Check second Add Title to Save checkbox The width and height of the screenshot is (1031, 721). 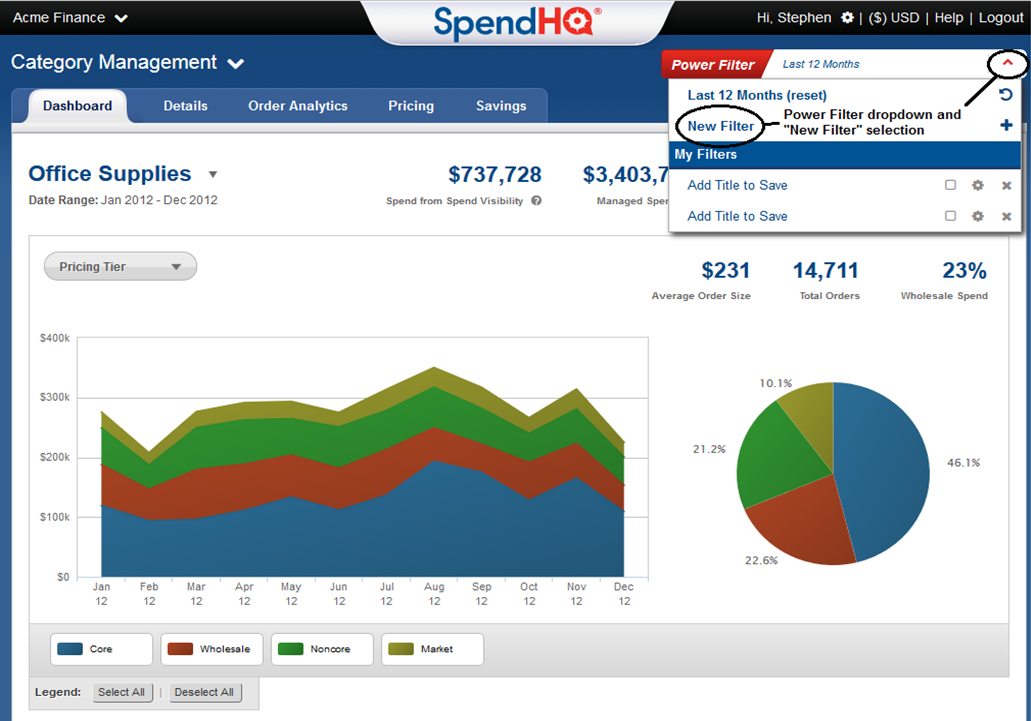(x=950, y=216)
